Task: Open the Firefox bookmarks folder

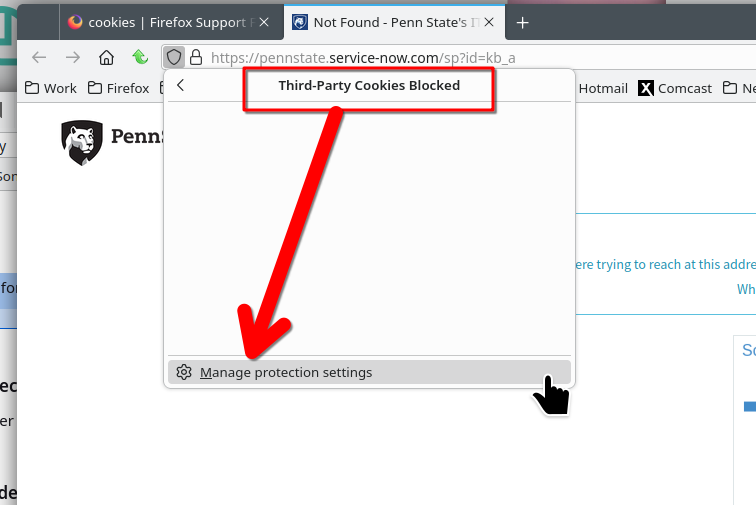Action: click(119, 88)
